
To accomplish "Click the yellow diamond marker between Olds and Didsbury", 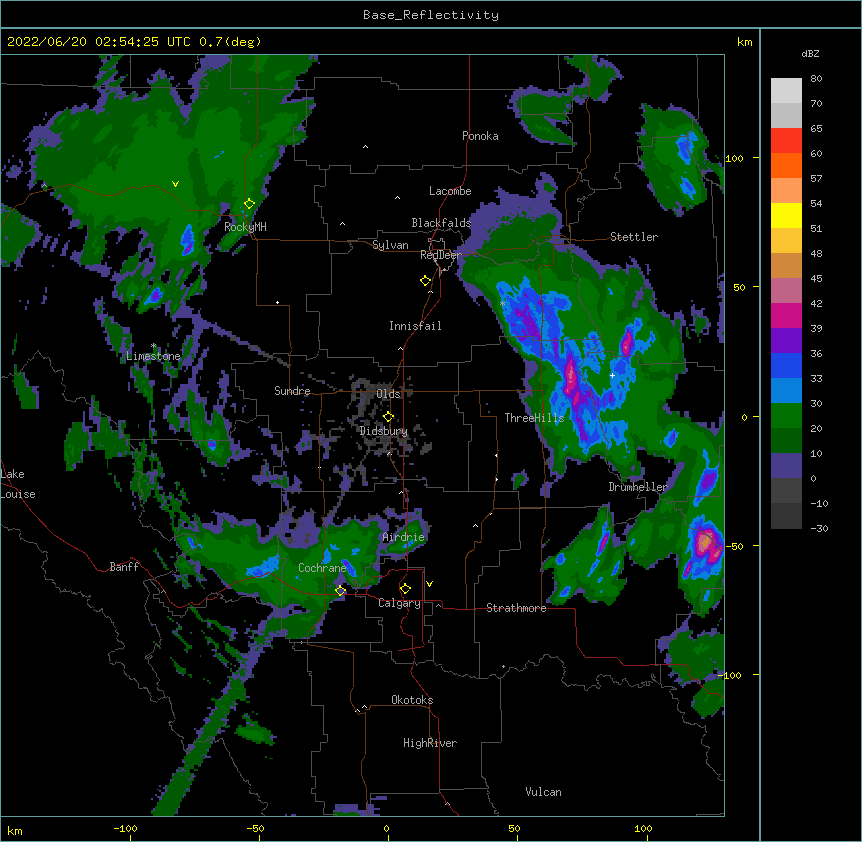I will (x=389, y=416).
